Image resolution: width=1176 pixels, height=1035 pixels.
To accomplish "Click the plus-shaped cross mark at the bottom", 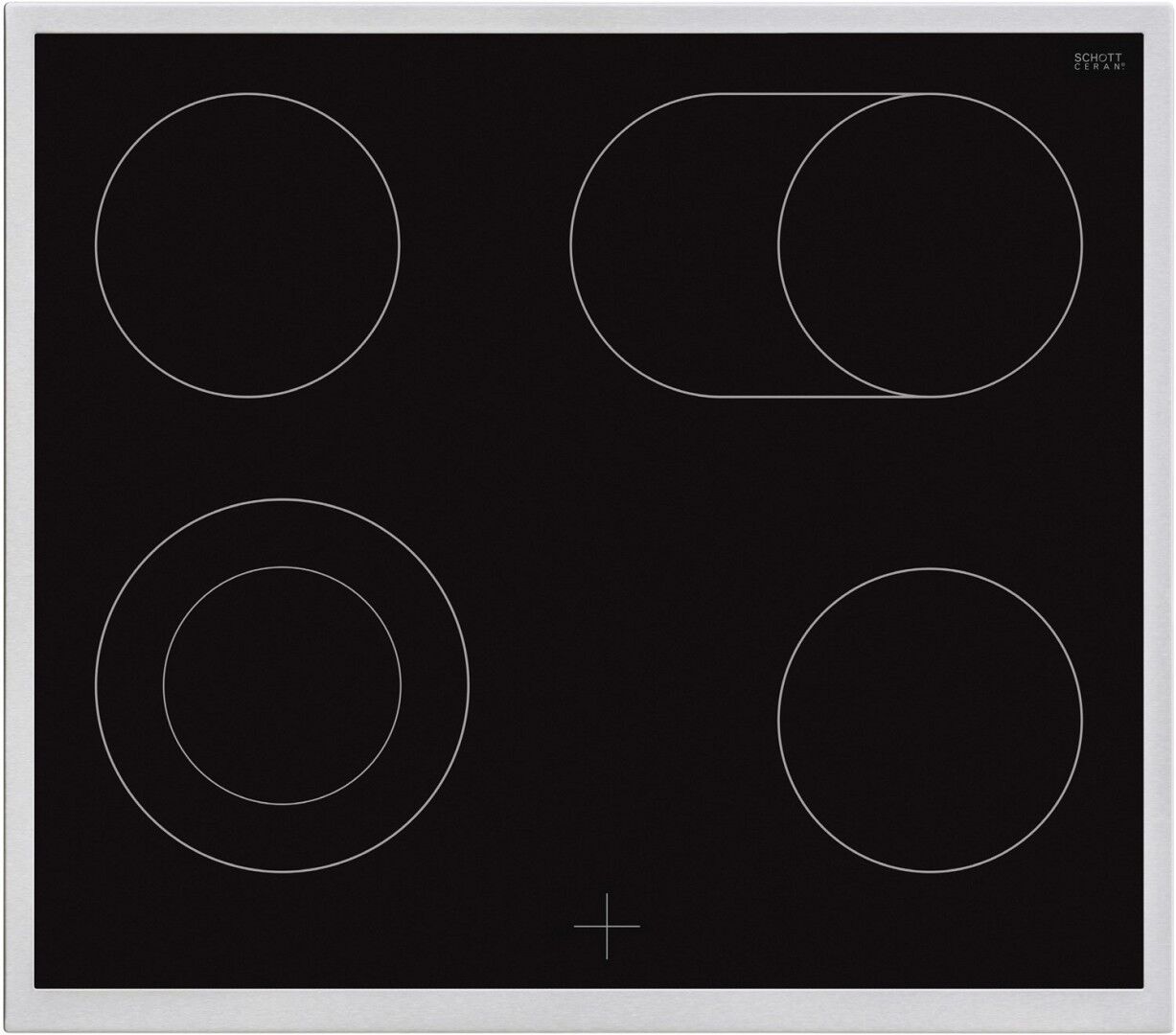I will coord(607,926).
